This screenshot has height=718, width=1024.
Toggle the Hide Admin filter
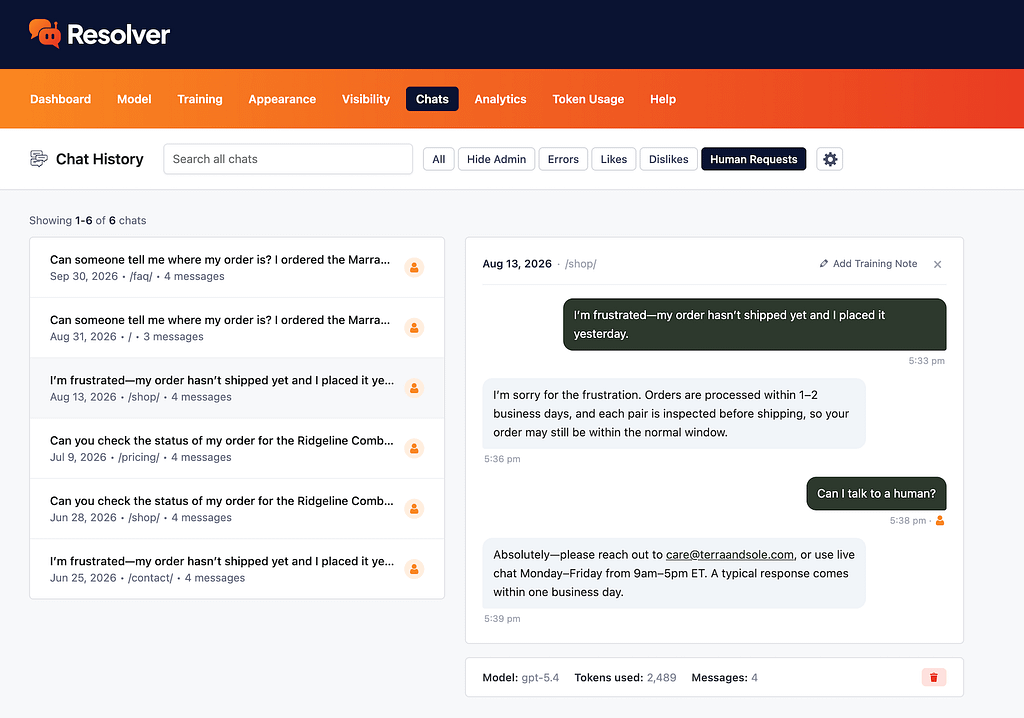496,159
